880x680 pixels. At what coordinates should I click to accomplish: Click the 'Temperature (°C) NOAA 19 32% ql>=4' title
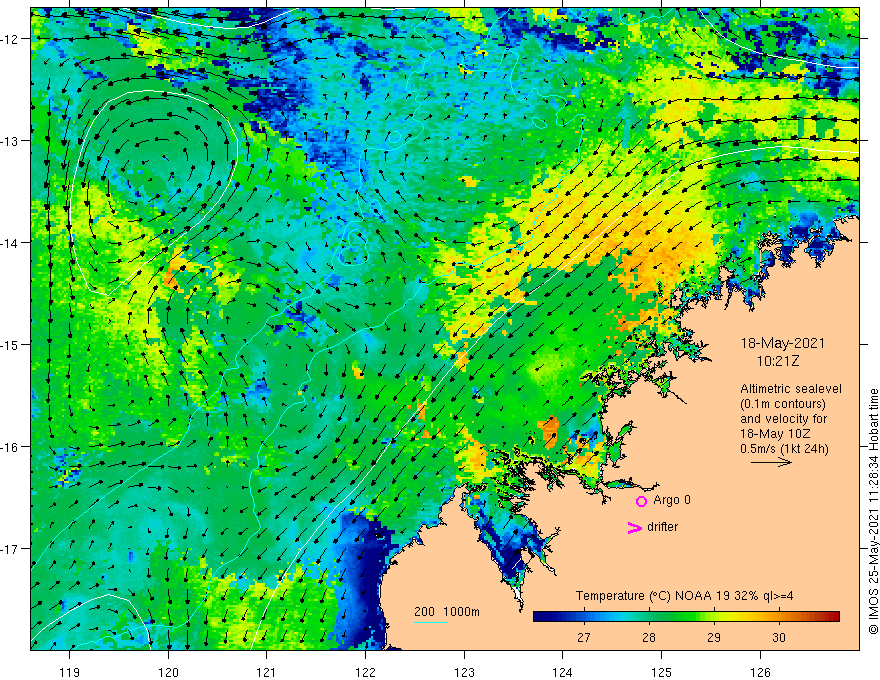click(x=684, y=596)
